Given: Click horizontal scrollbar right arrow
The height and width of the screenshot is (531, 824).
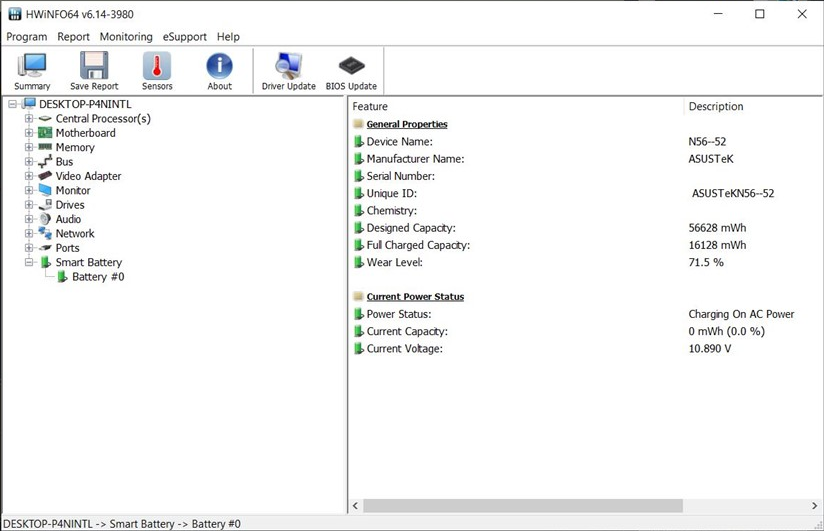Looking at the screenshot, I should coord(815,506).
